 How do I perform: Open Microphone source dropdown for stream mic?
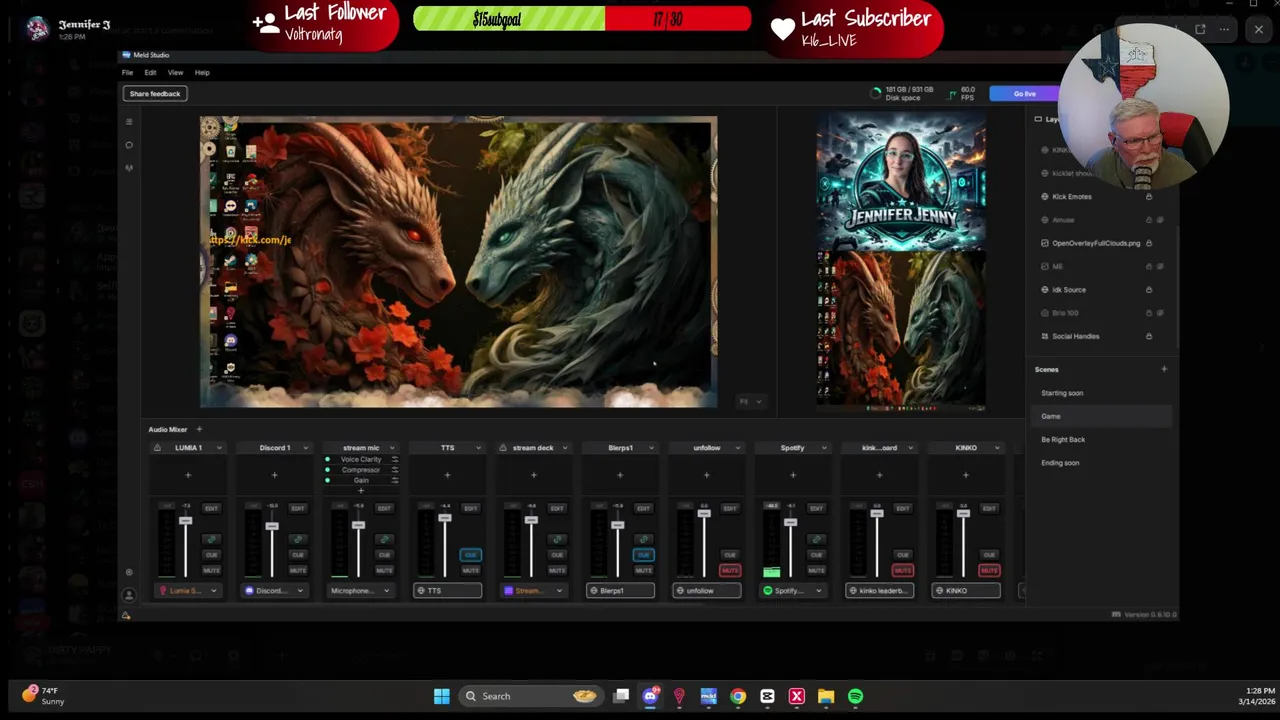[x=360, y=591]
